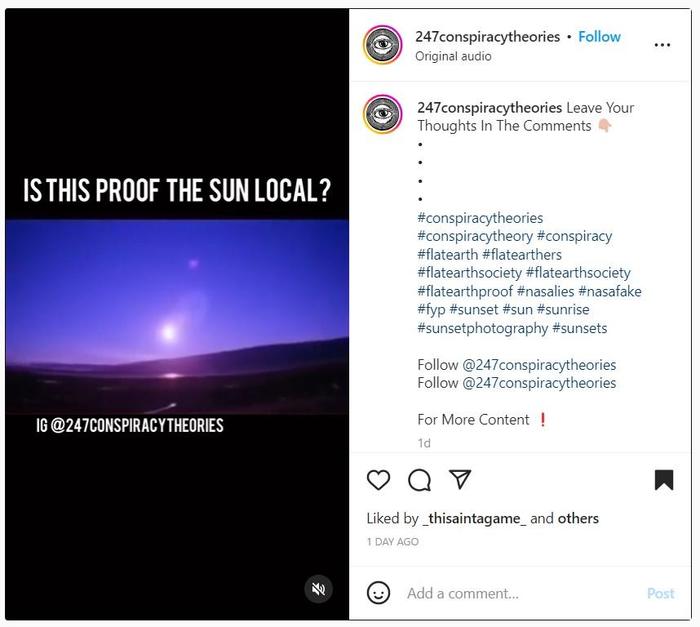
Task: Follow the 247conspiracytheories account
Action: [x=599, y=37]
